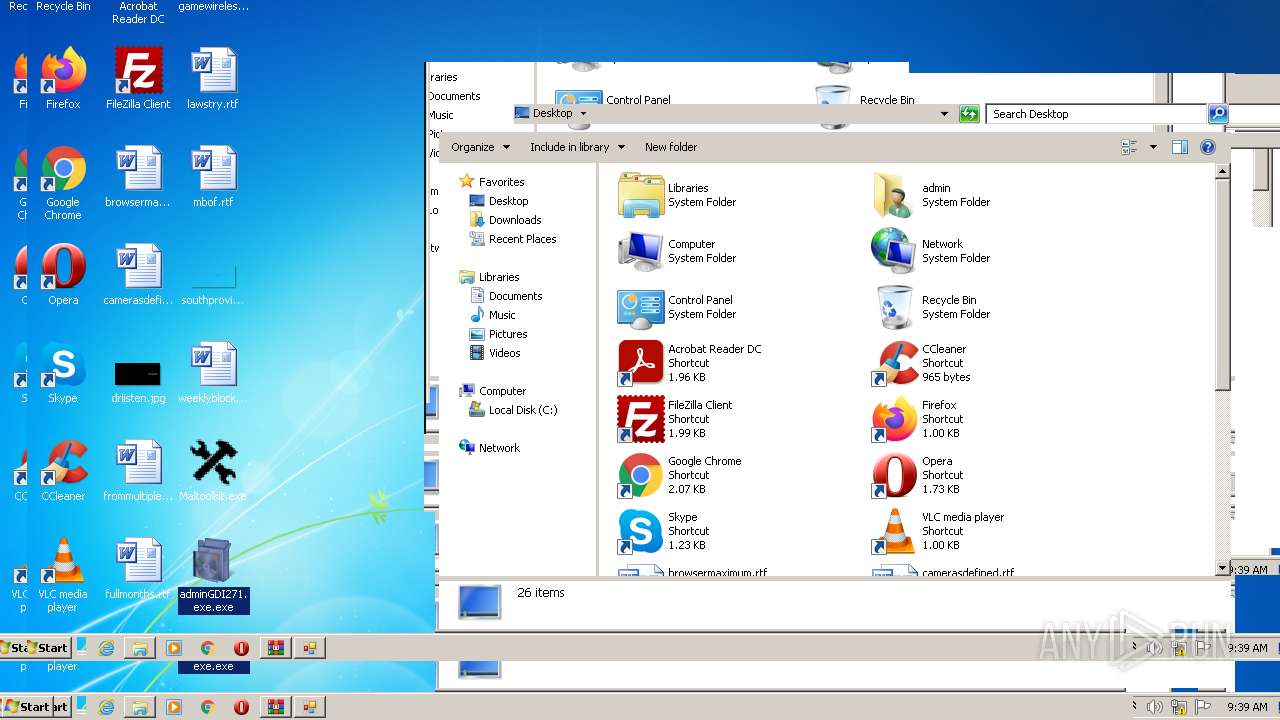Image resolution: width=1280 pixels, height=720 pixels.
Task: Open Opera icon on the bottommost taskbar
Action: [x=241, y=707]
